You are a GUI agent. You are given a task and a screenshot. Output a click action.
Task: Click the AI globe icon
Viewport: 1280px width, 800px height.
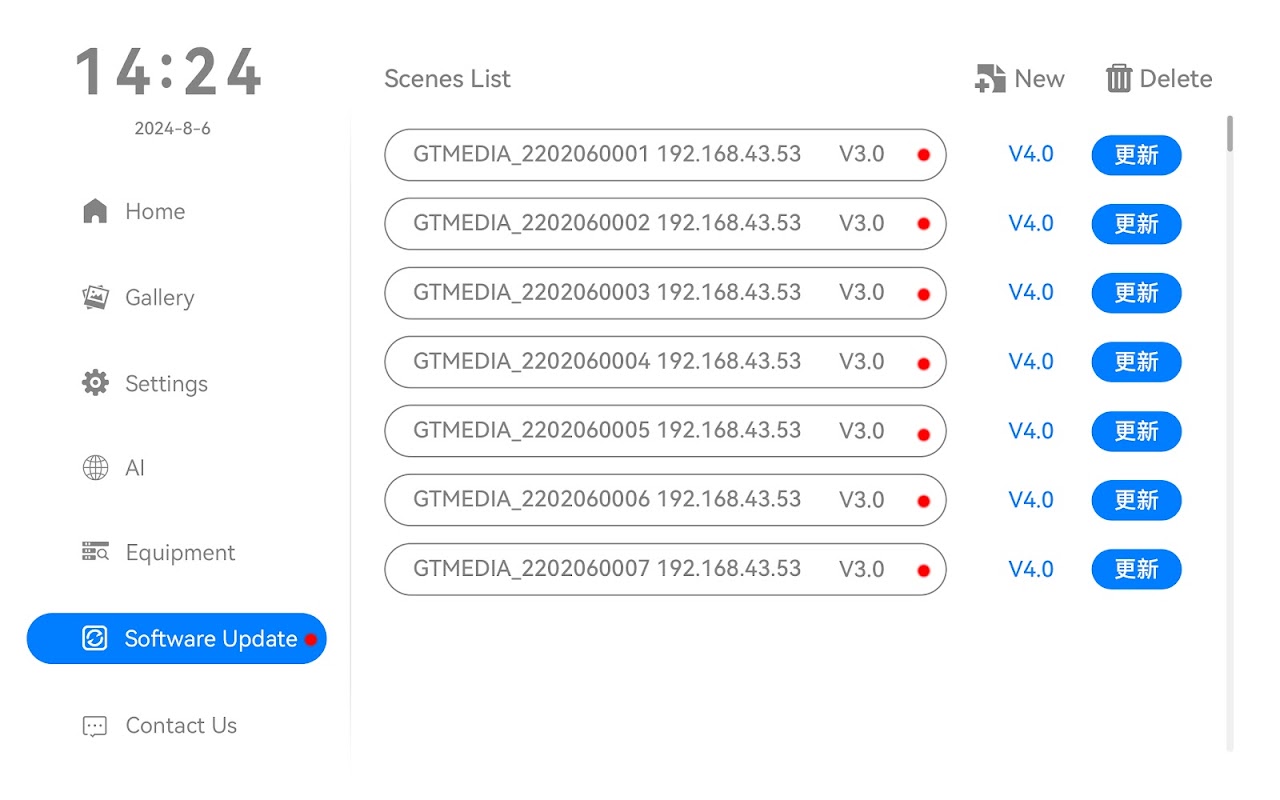(95, 468)
